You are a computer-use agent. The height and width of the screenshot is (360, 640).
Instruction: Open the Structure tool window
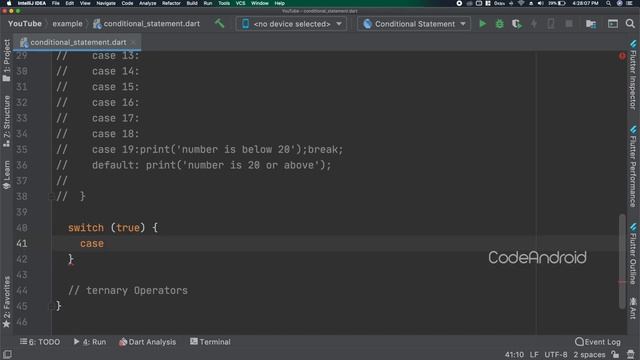point(7,121)
